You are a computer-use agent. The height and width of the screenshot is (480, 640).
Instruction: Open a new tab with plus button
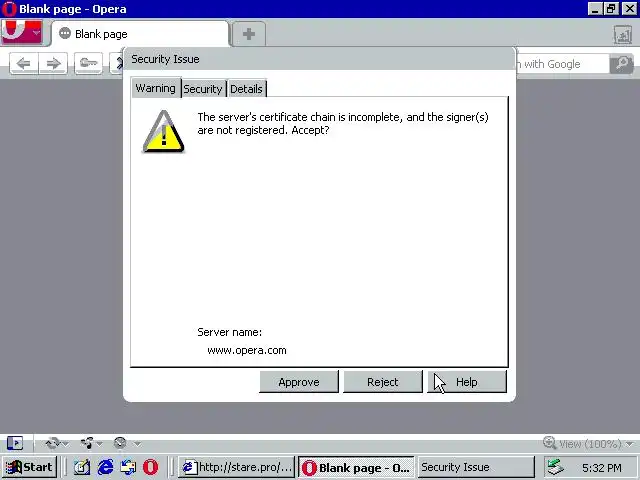(249, 34)
